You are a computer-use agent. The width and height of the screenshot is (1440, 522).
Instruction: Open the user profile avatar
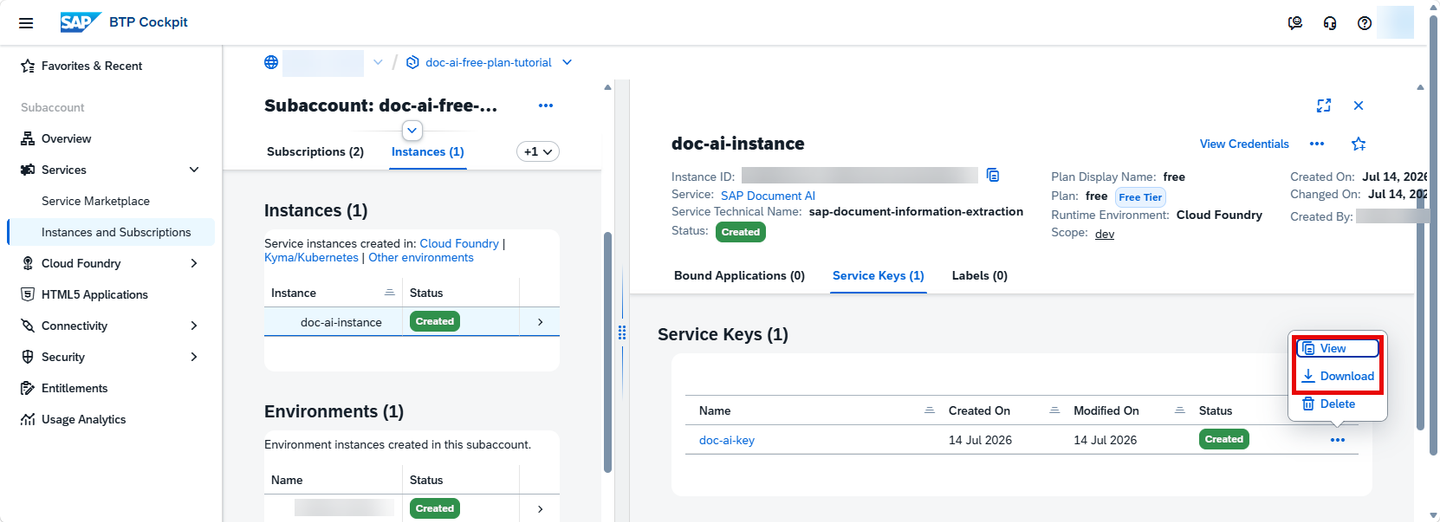pyautogui.click(x=1395, y=22)
